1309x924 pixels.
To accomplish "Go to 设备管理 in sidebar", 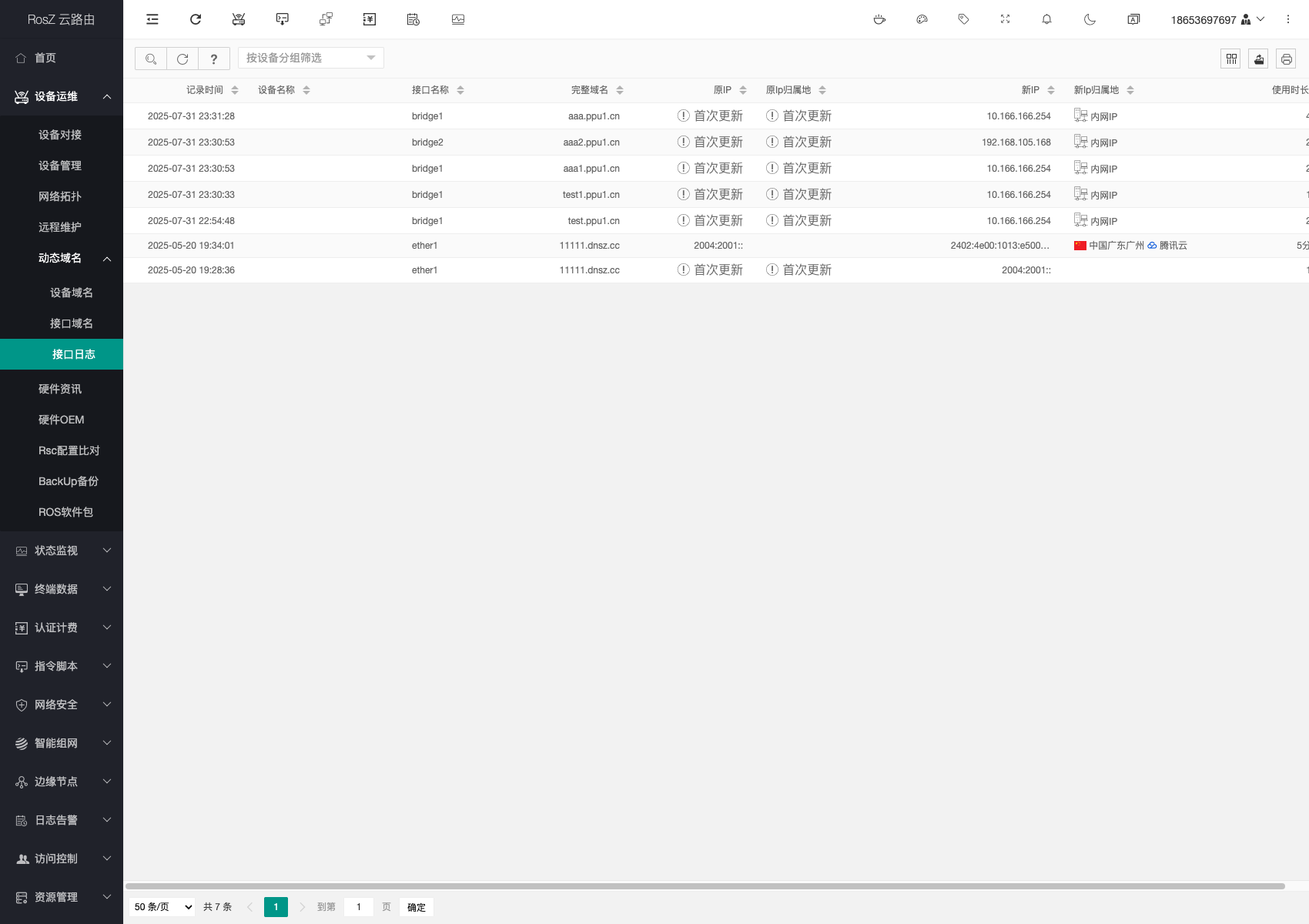I will [60, 166].
